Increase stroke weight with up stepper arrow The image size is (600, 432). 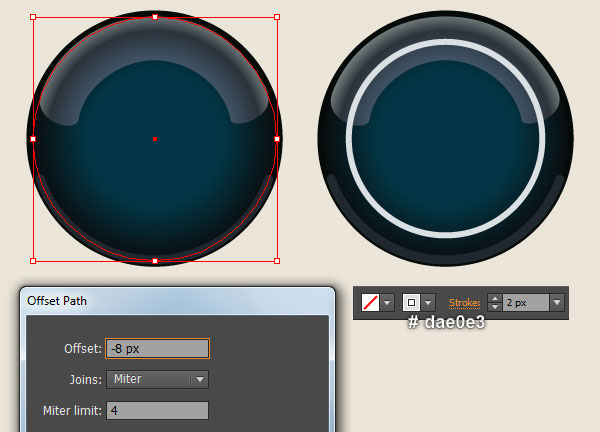coord(495,298)
